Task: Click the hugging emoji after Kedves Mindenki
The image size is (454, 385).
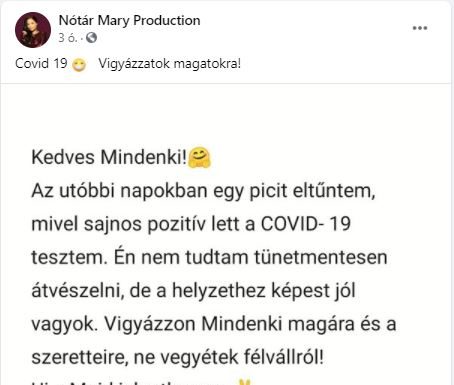Action: pos(199,157)
